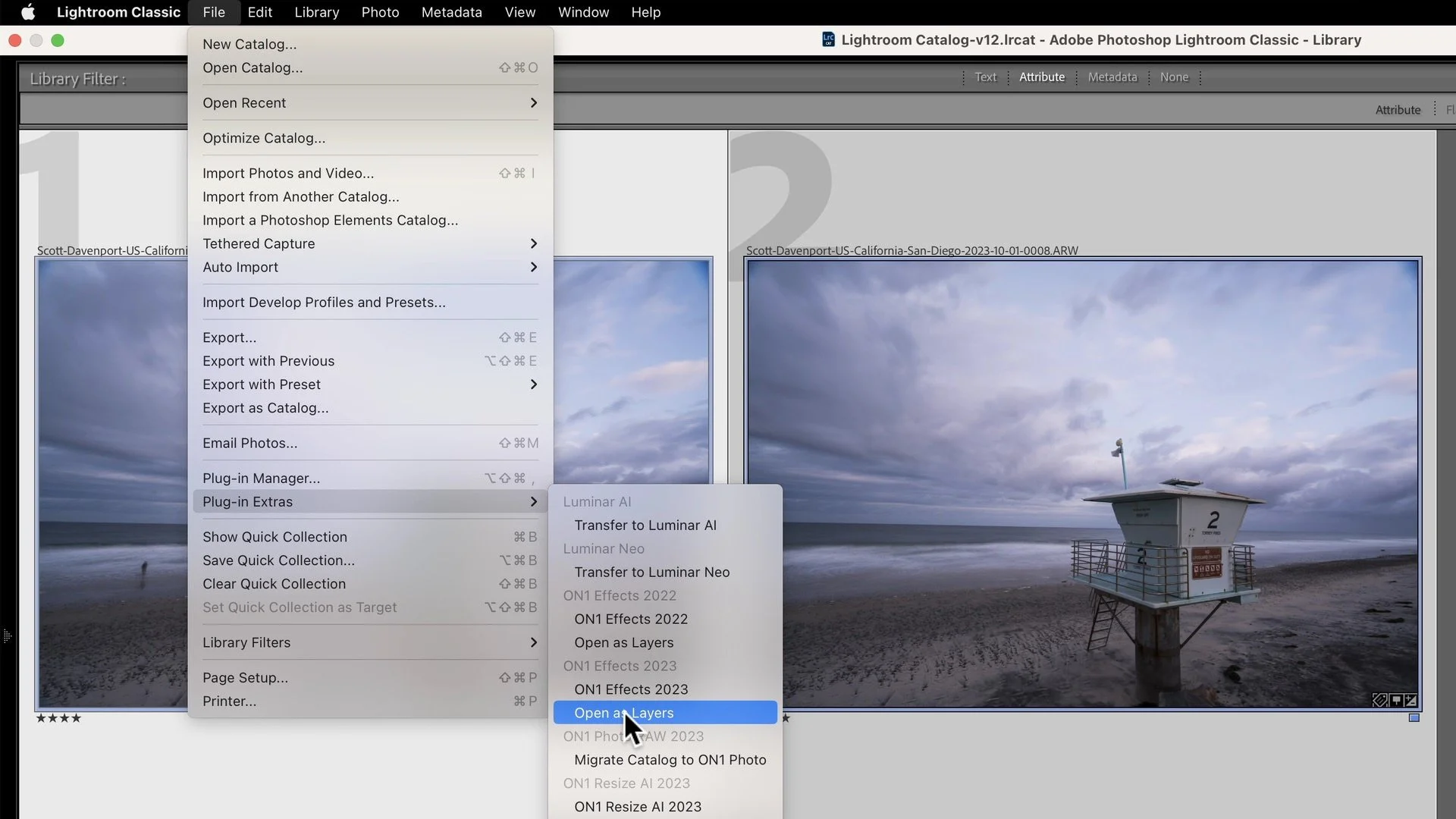Choose Import Photos and Video in File menu
The width and height of the screenshot is (1456, 819).
pyautogui.click(x=287, y=173)
